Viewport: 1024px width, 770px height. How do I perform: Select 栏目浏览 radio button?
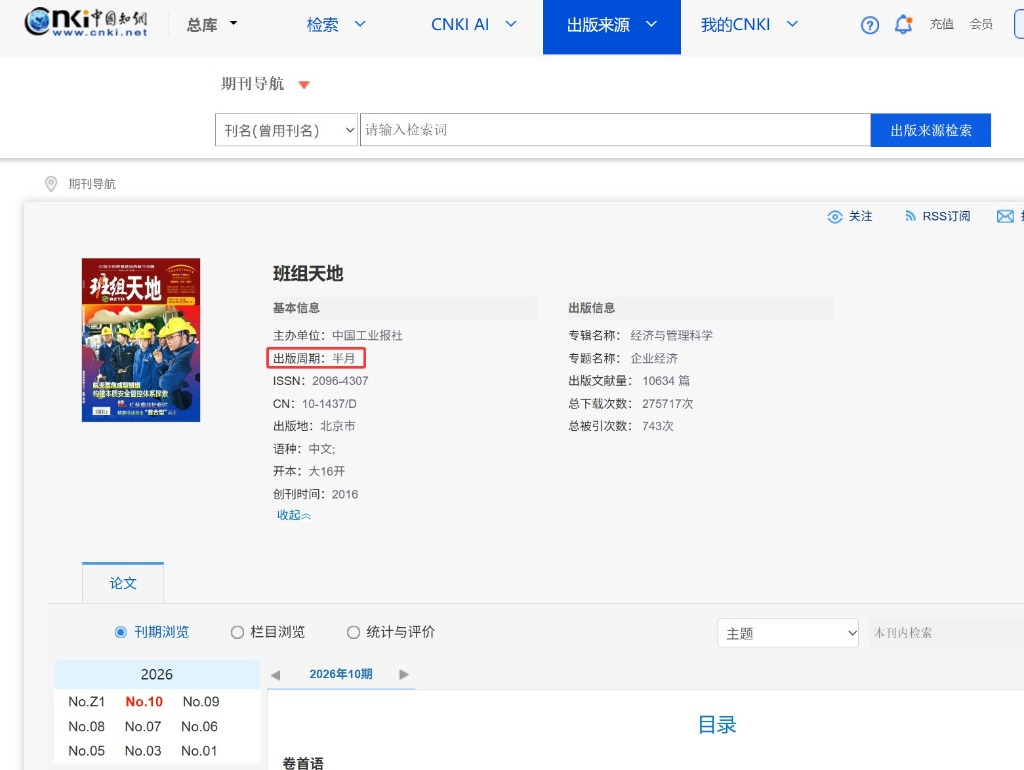pos(237,632)
